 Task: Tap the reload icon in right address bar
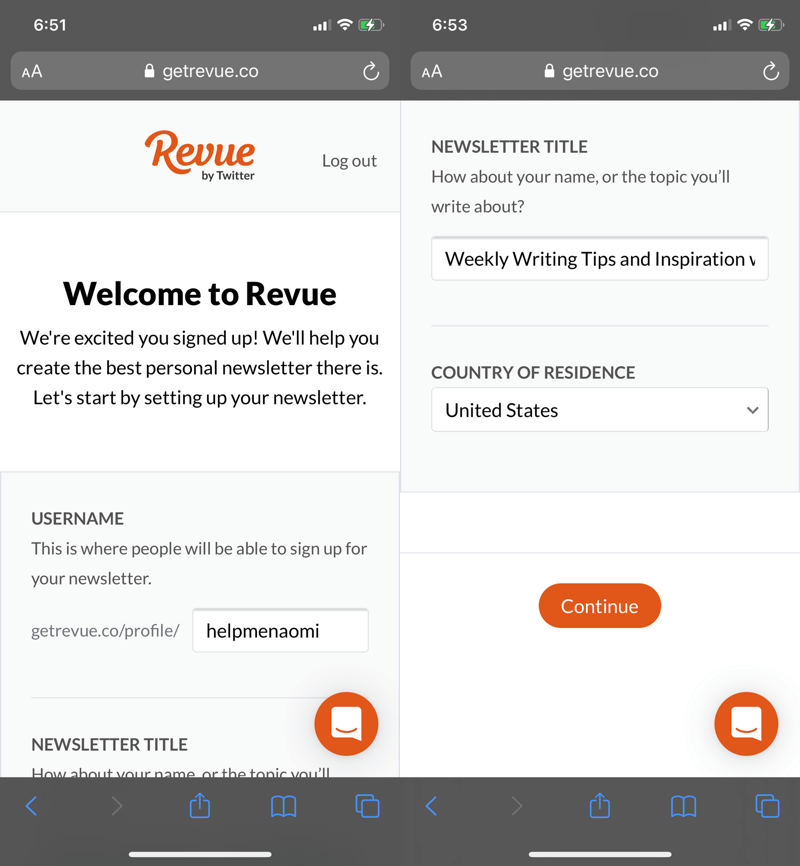pos(771,71)
